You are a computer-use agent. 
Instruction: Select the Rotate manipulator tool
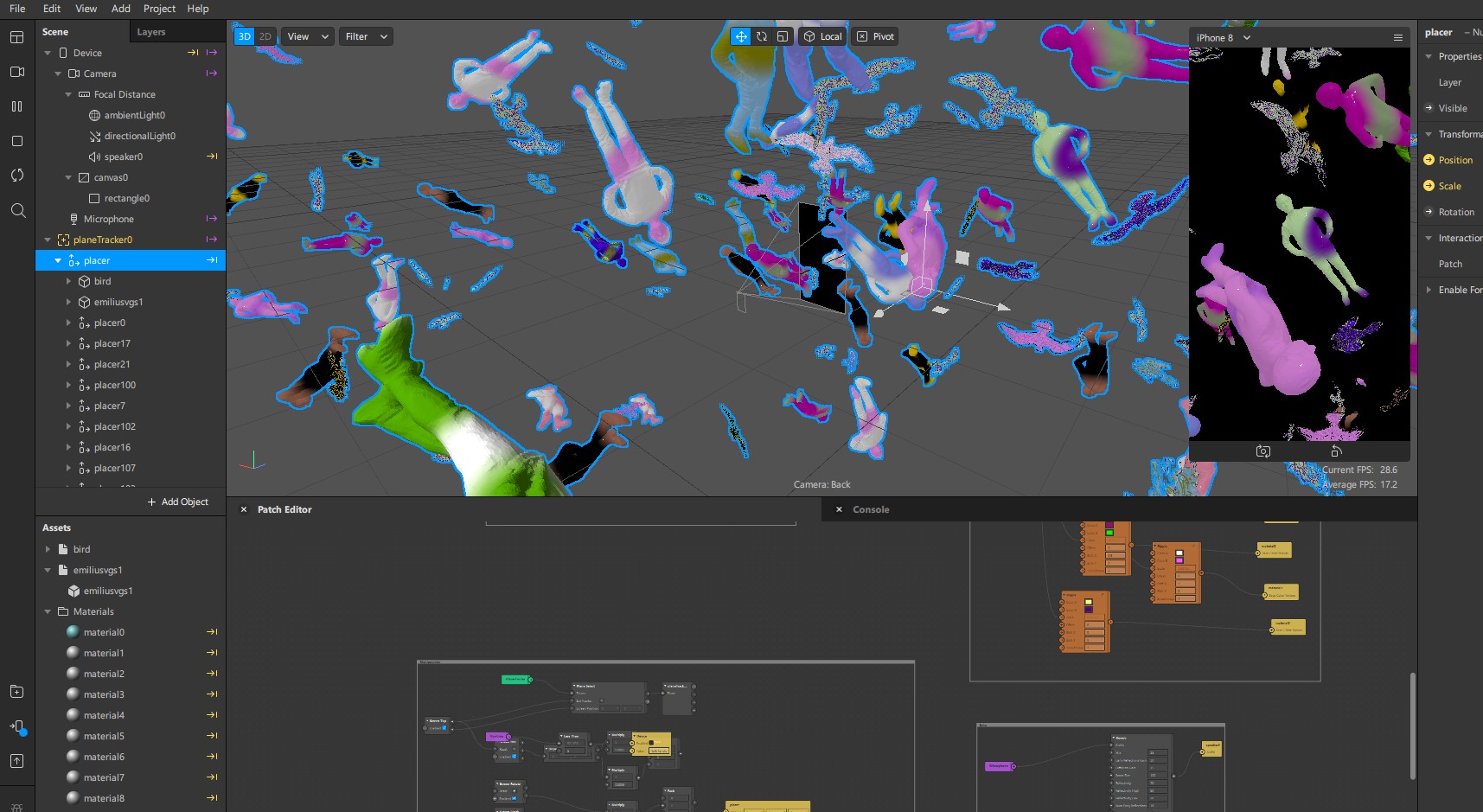(x=762, y=36)
